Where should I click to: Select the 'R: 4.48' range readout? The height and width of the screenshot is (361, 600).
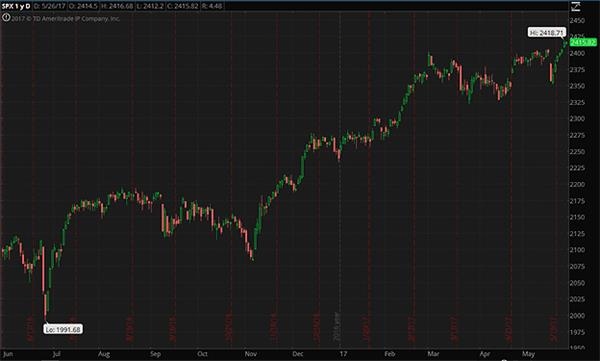[x=212, y=6]
